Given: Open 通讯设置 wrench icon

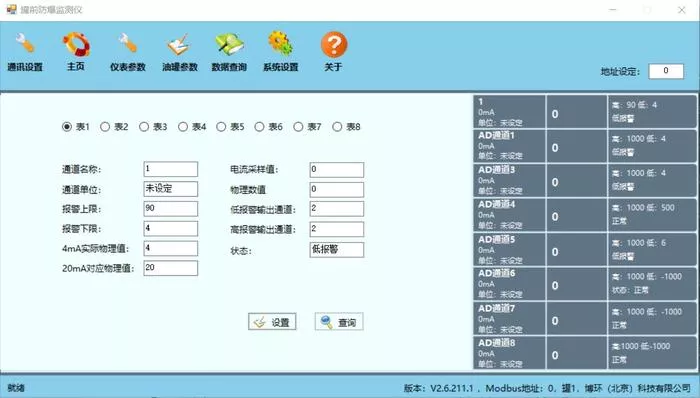Looking at the screenshot, I should pos(25,43).
